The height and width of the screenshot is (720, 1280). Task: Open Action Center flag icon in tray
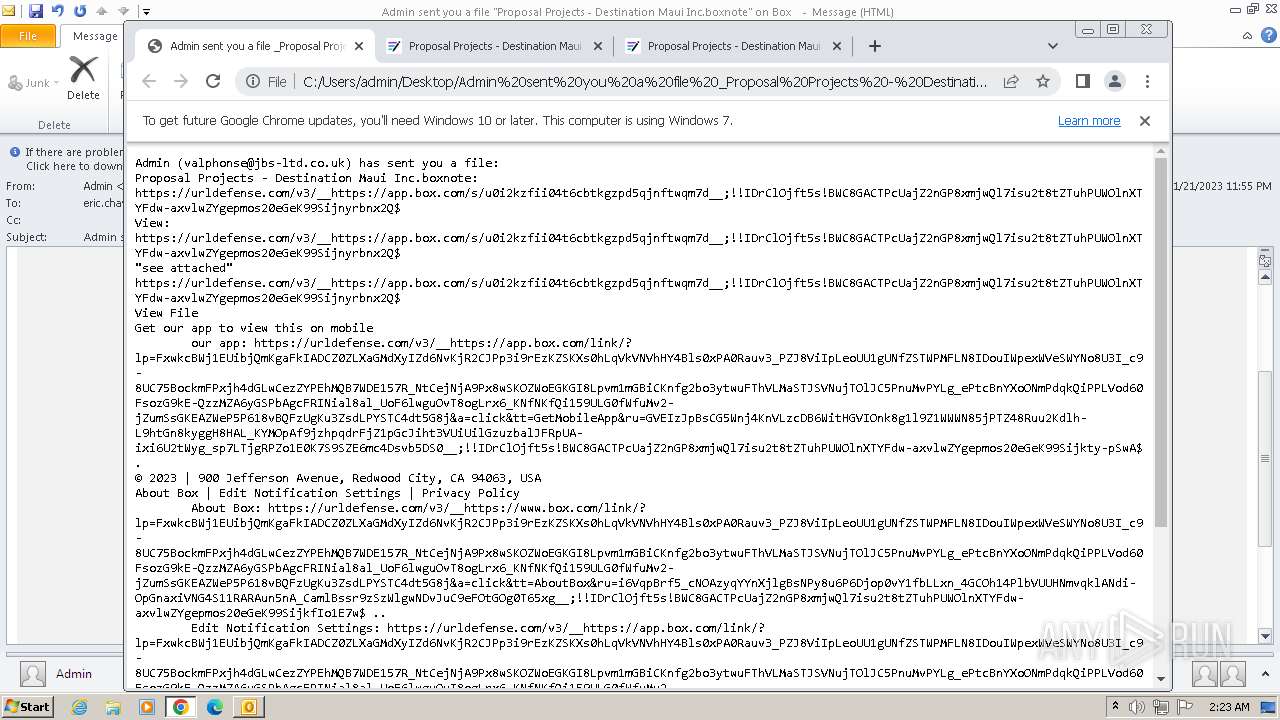click(x=1185, y=707)
